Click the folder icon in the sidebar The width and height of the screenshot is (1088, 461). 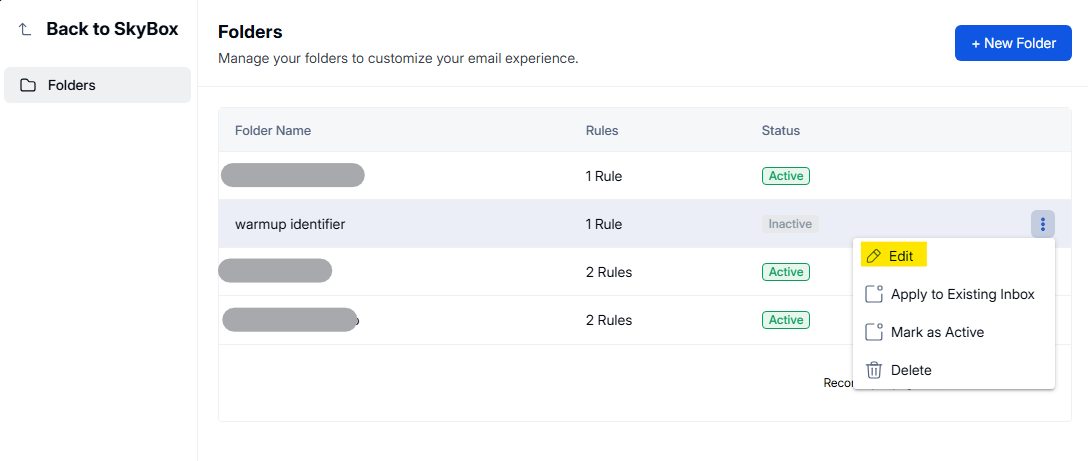[x=28, y=85]
